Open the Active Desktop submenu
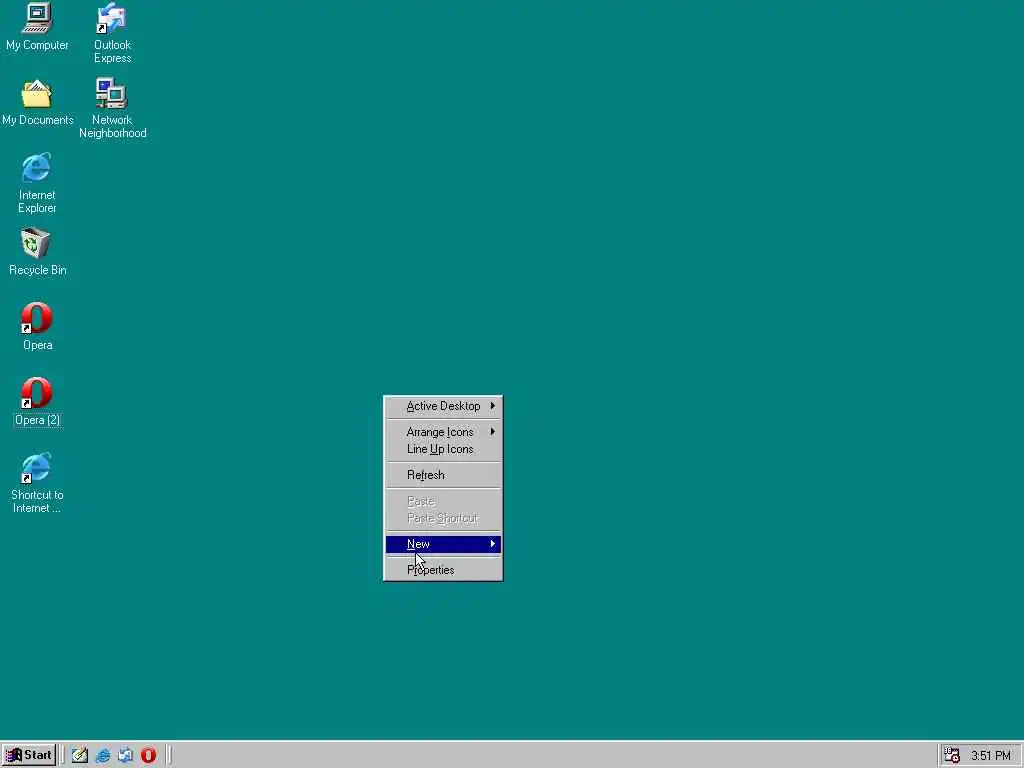This screenshot has height=768, width=1024. tap(443, 406)
